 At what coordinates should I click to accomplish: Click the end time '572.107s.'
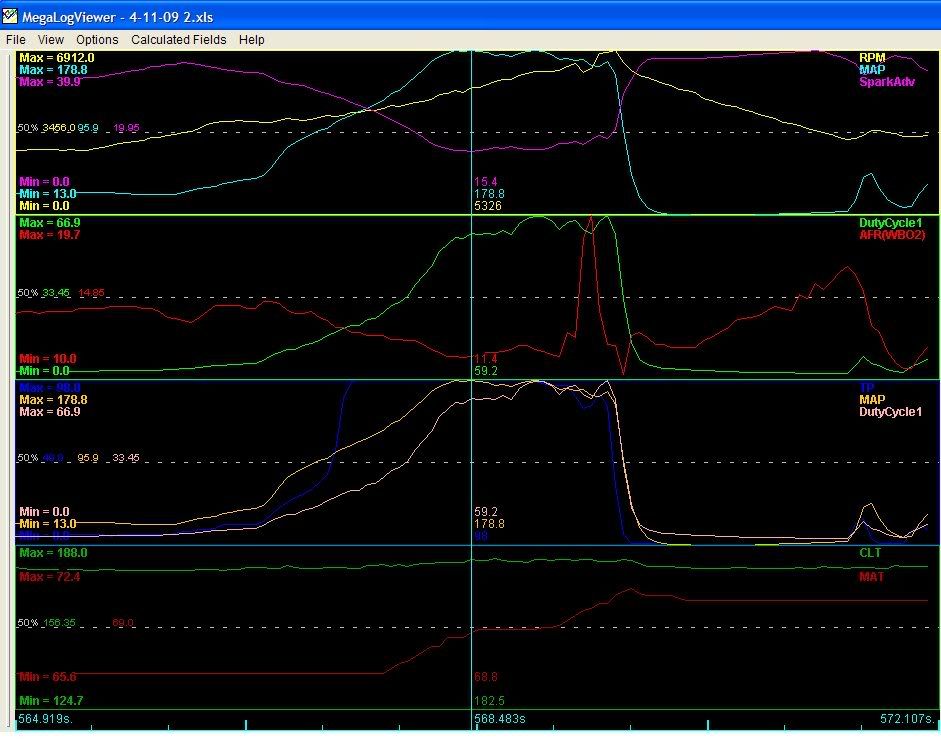[907, 718]
